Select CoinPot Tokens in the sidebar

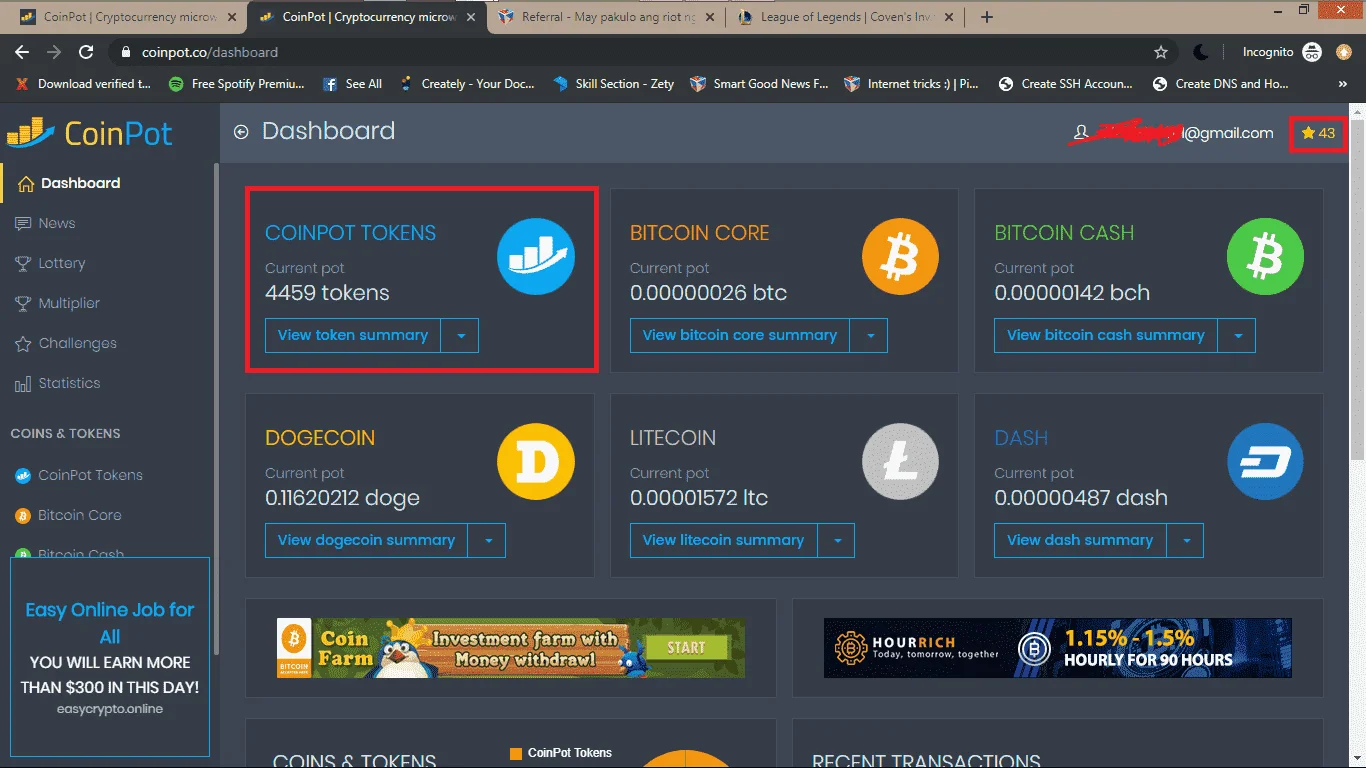pos(79,475)
